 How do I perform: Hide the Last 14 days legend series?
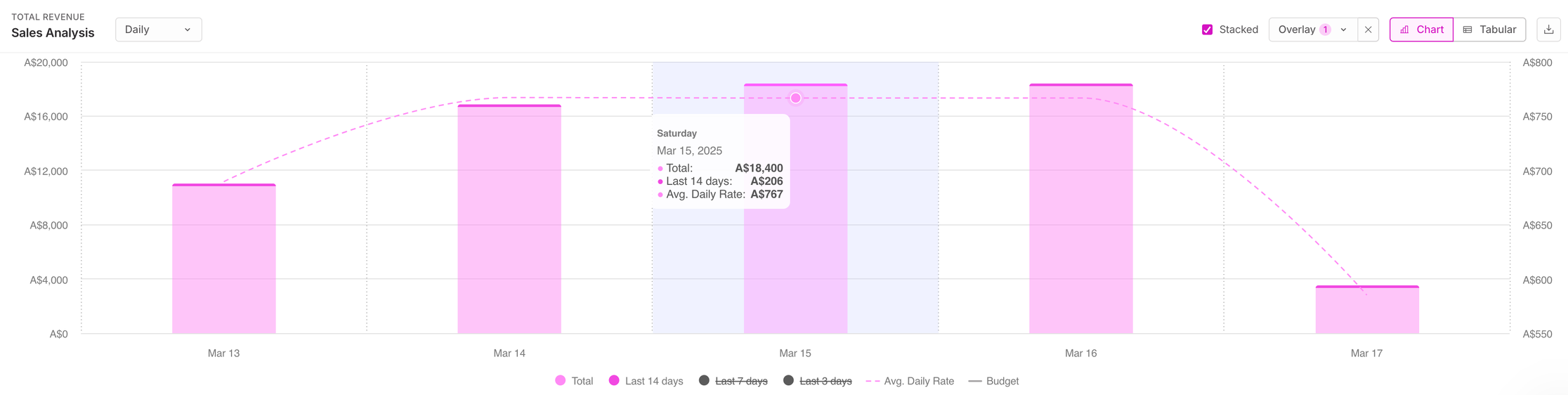point(614,381)
